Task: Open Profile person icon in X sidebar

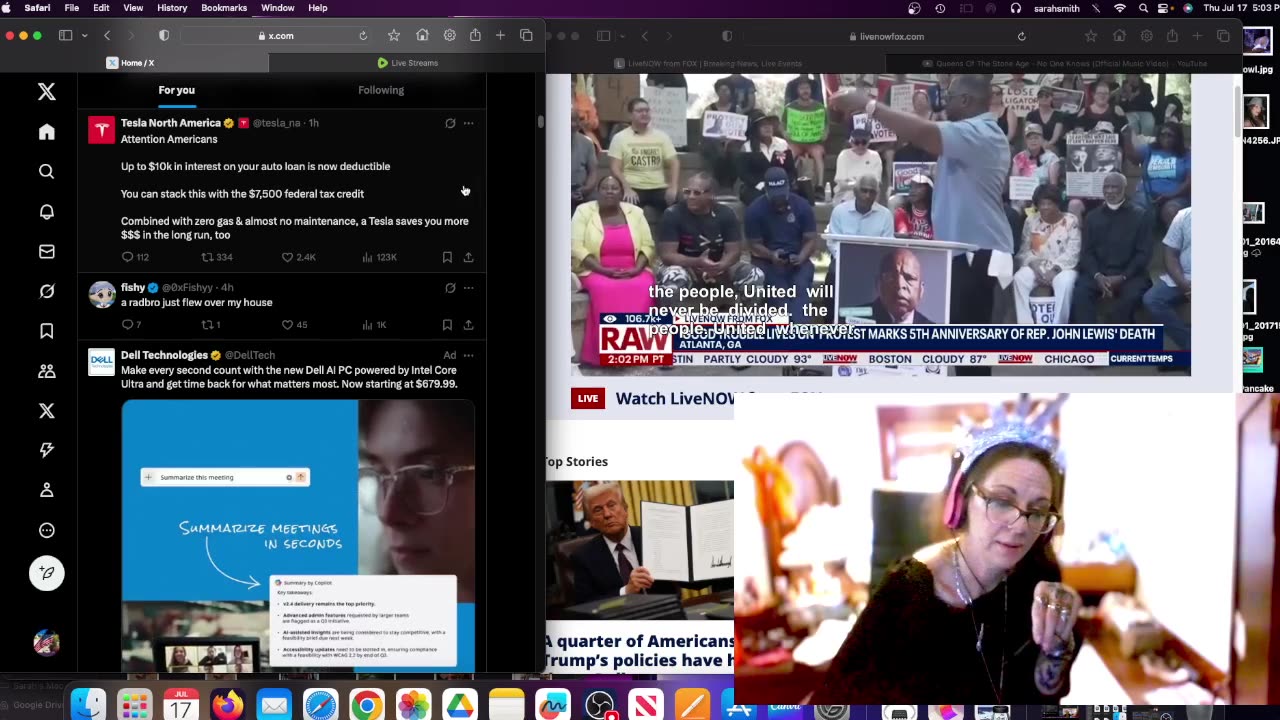Action: [46, 490]
